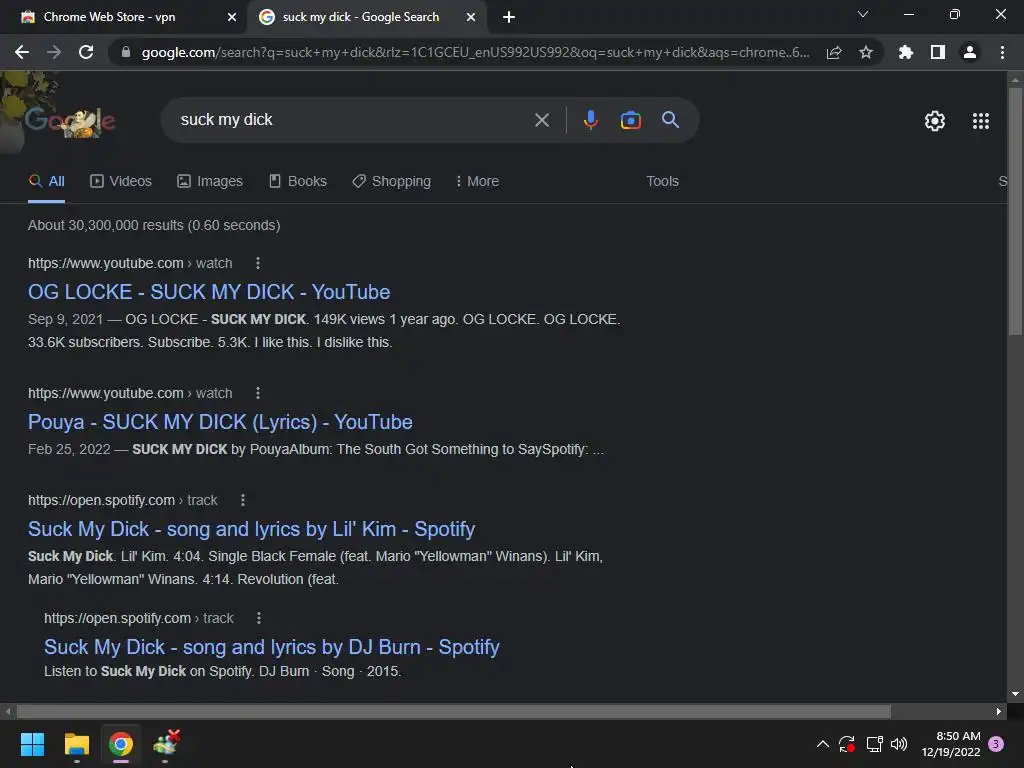Screen dimensions: 1024x768
Task: Click scrollbar down arrow
Action: 1015,694
